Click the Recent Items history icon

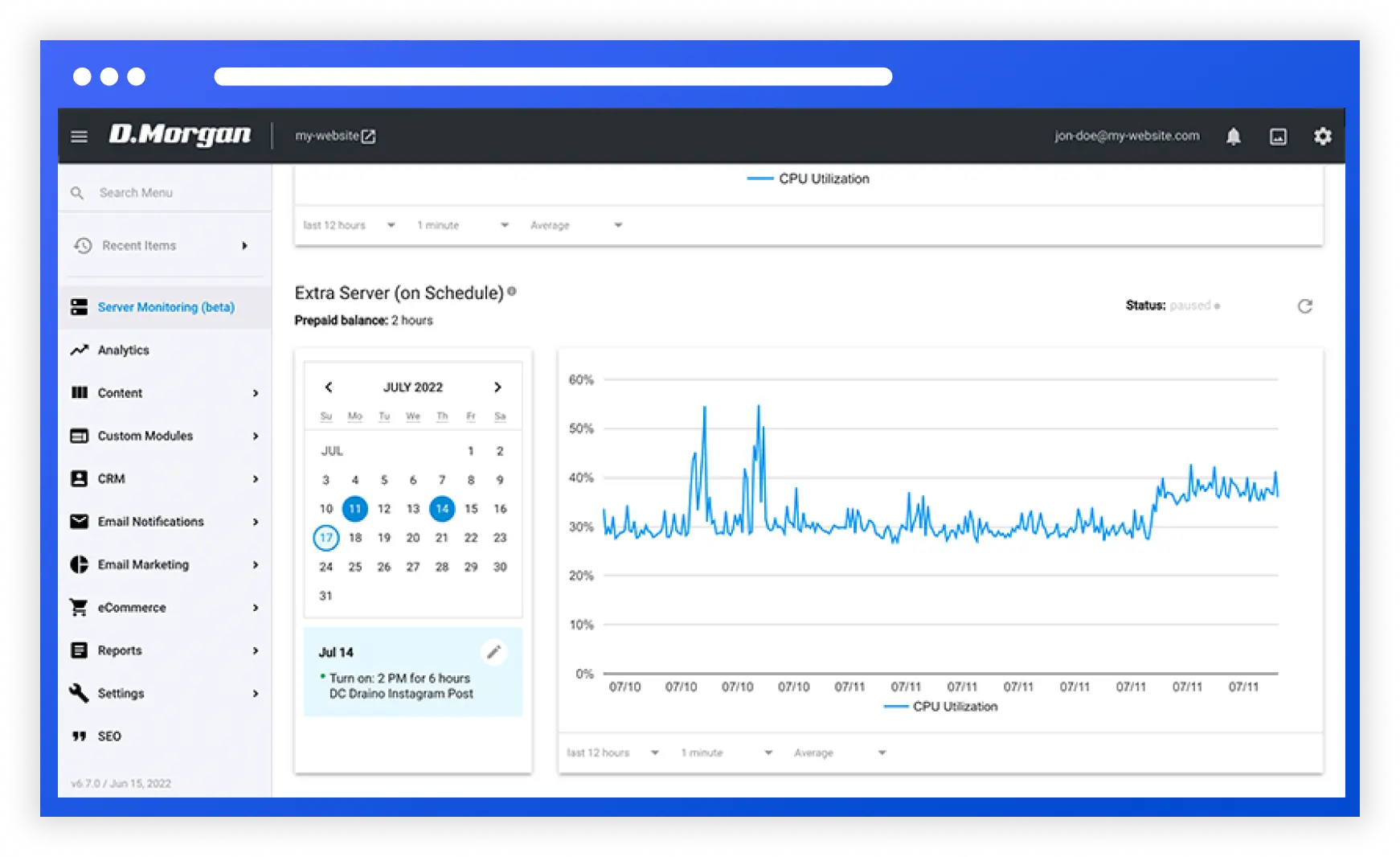coord(82,245)
